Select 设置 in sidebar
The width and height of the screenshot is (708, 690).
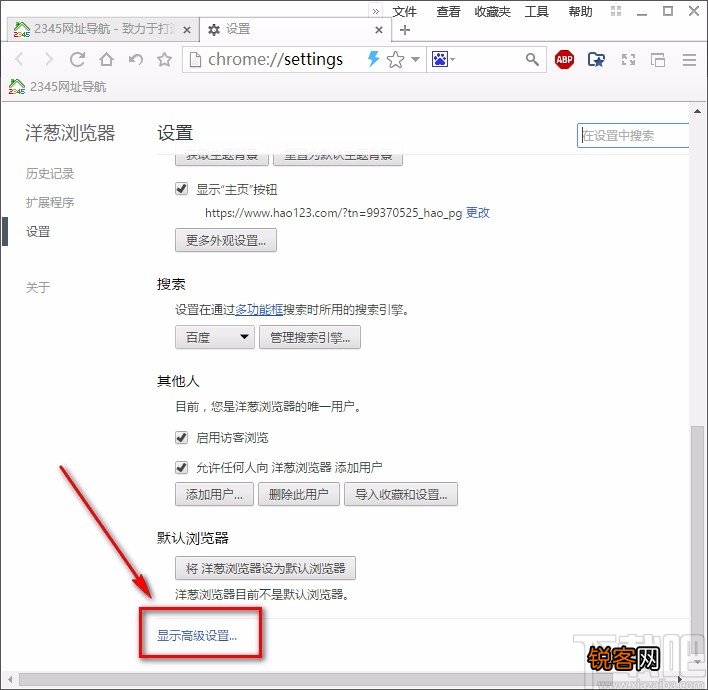click(x=37, y=231)
